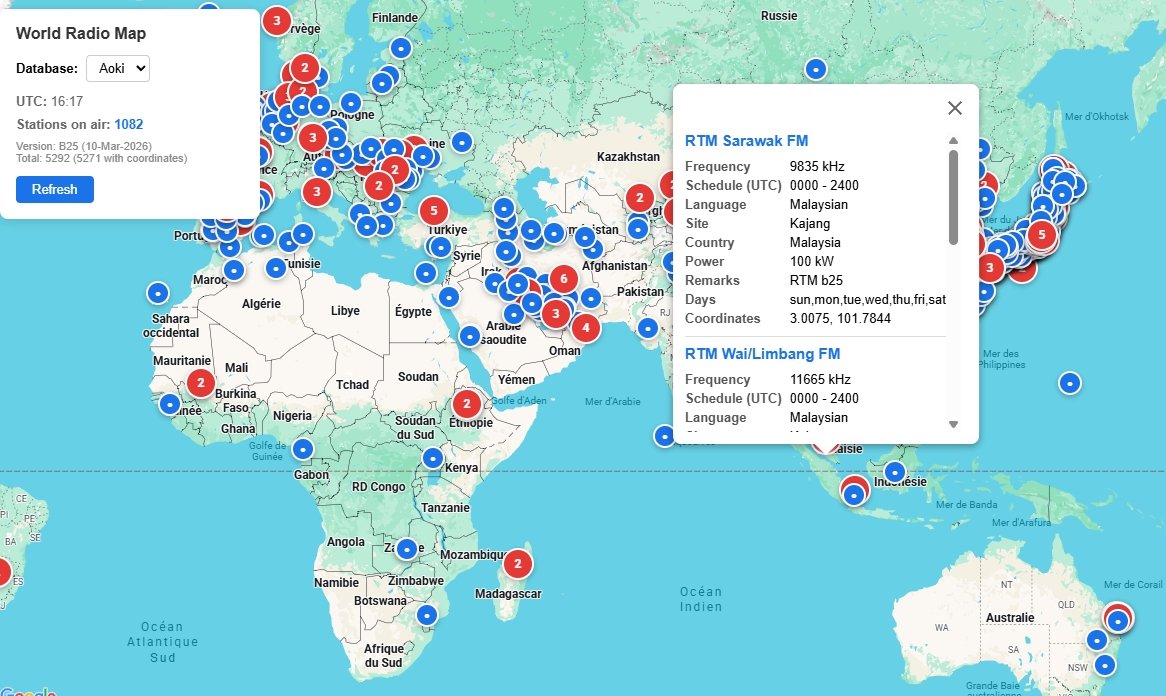Click the frequency value 11665 kHz
This screenshot has width=1166, height=696.
(820, 379)
